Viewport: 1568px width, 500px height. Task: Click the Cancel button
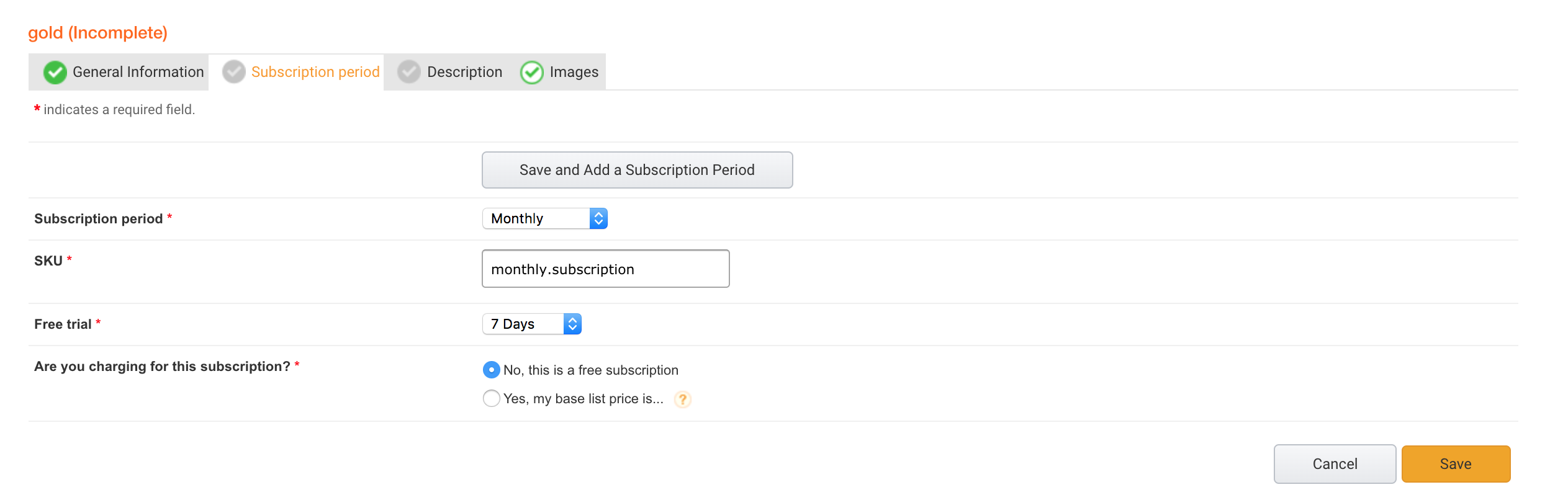(x=1335, y=464)
